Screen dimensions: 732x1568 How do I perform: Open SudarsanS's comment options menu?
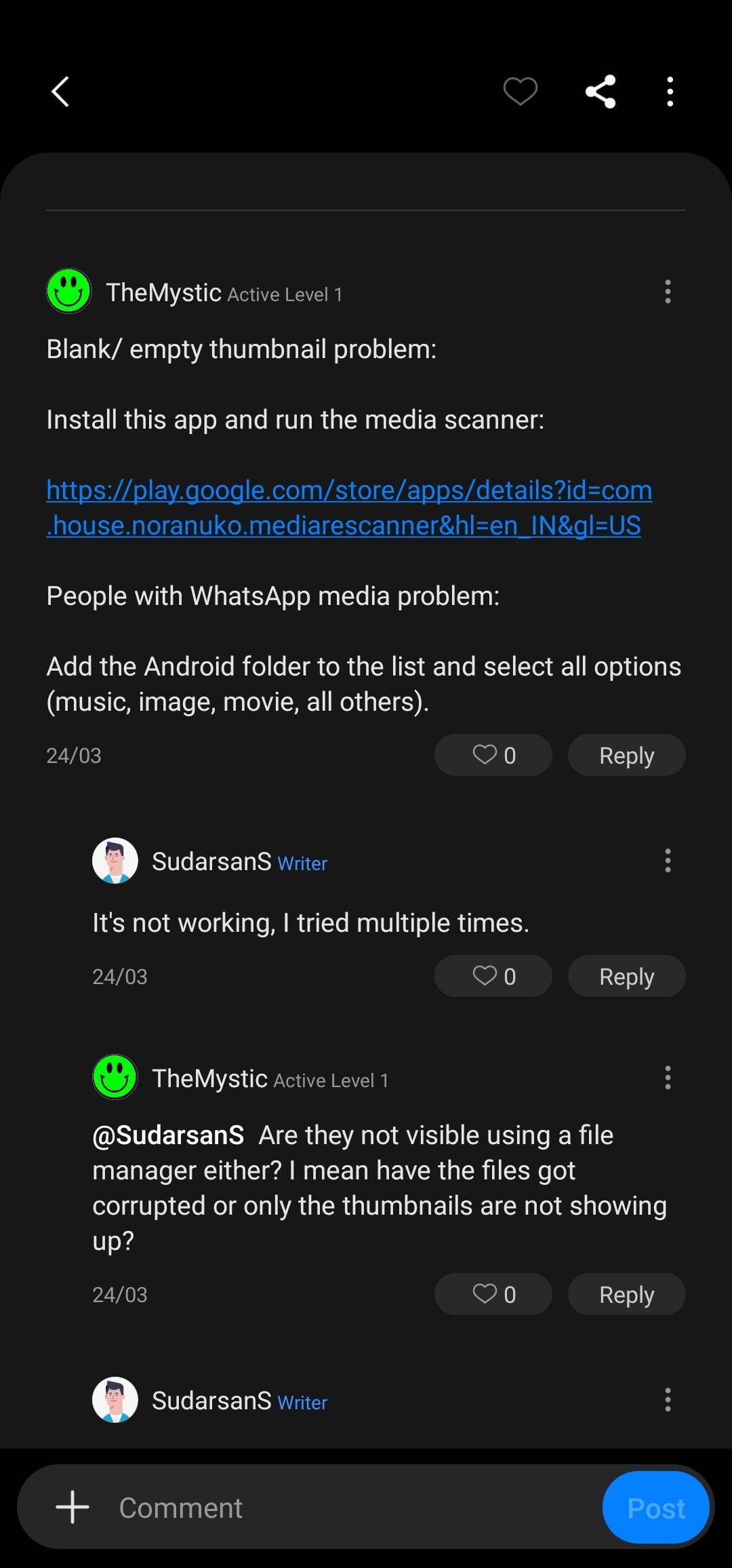pyautogui.click(x=668, y=861)
